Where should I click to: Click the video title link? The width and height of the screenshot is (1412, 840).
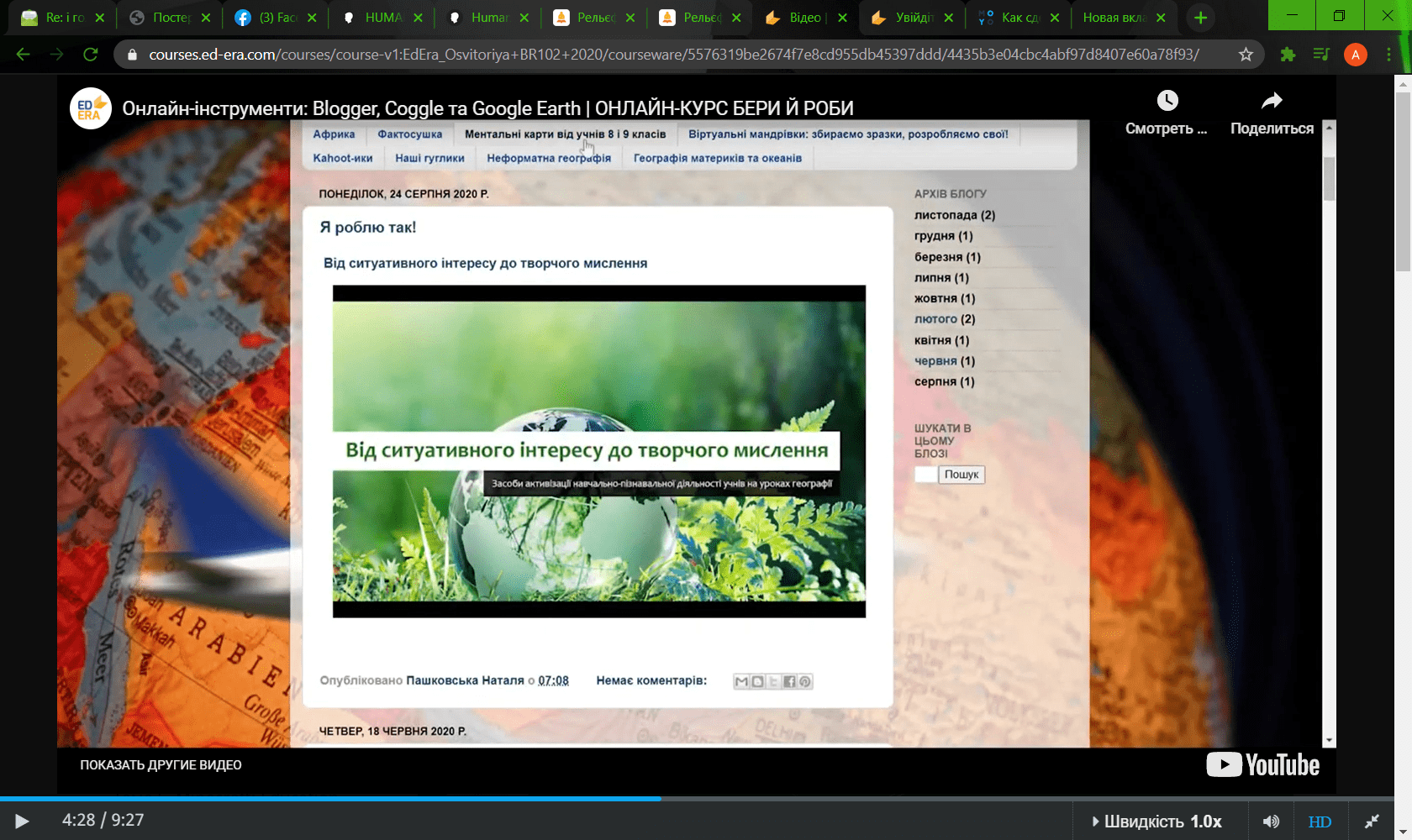[487, 108]
